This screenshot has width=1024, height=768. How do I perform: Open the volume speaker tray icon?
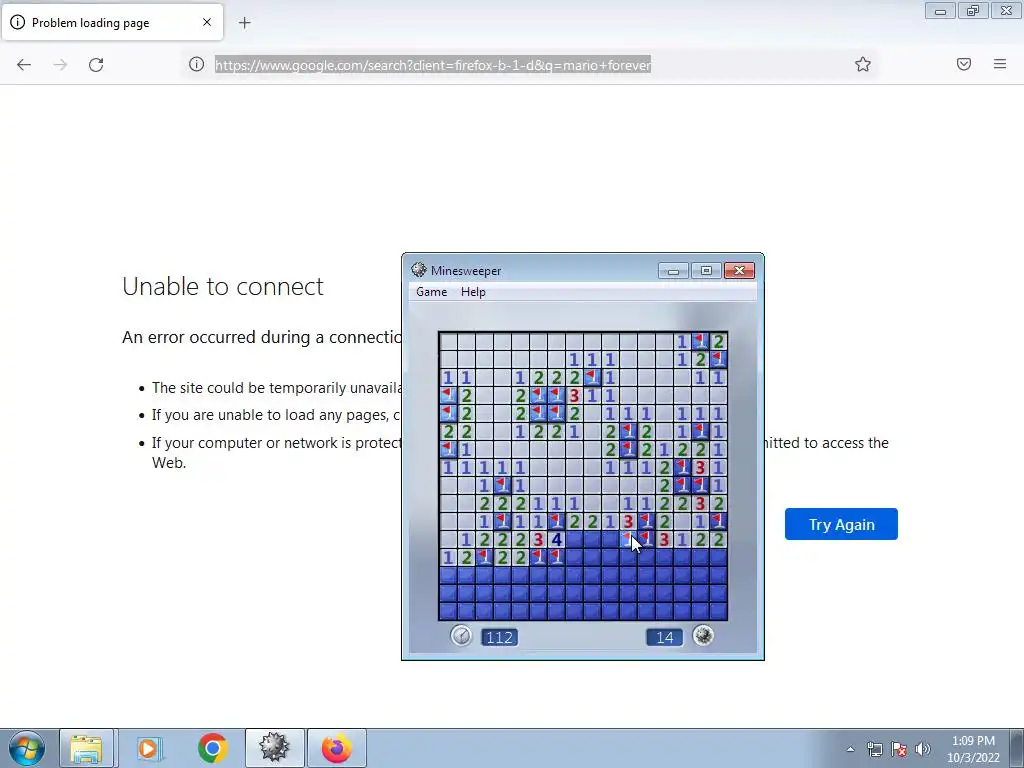pyautogui.click(x=923, y=749)
